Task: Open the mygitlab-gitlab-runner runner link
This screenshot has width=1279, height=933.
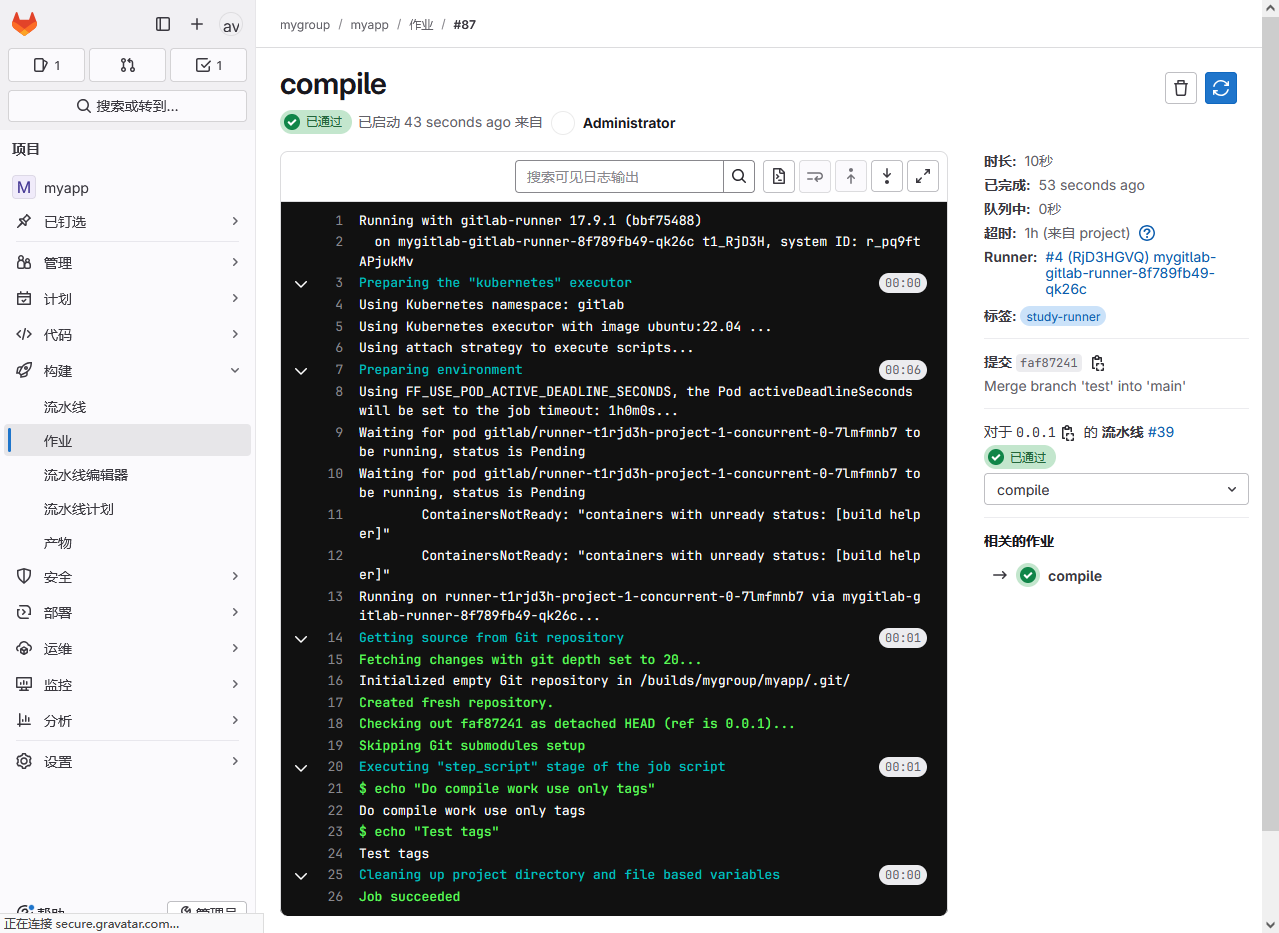Action: pyautogui.click(x=1130, y=273)
